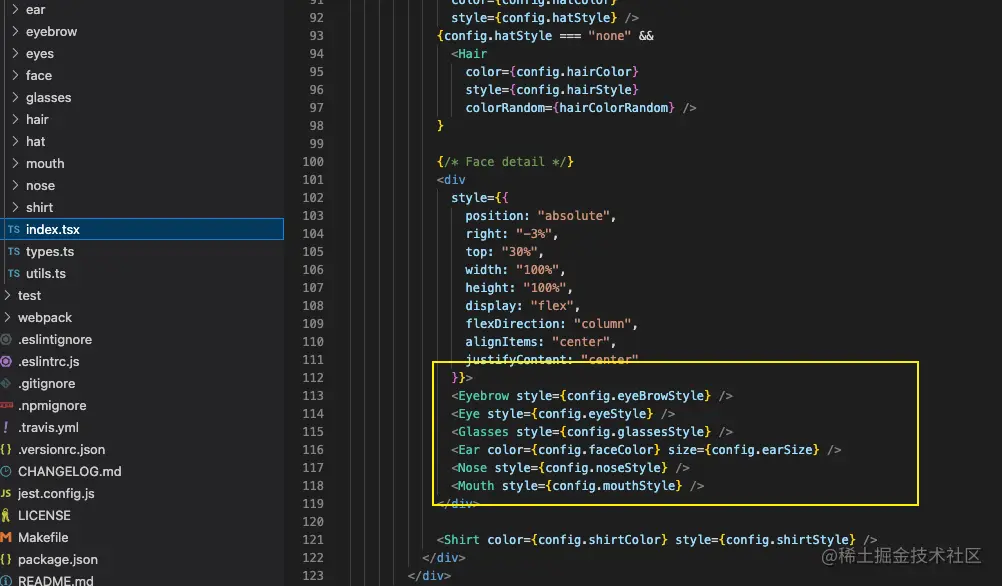
Task: Open the webpack folder
Action: click(x=45, y=318)
